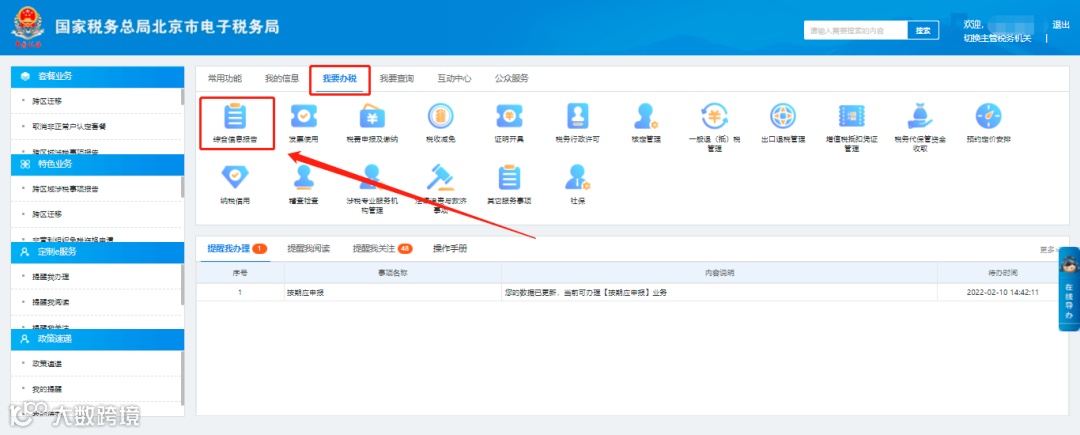This screenshot has width=1080, height=435.
Task: Click the 政策速递 section header
Action: pos(98,339)
